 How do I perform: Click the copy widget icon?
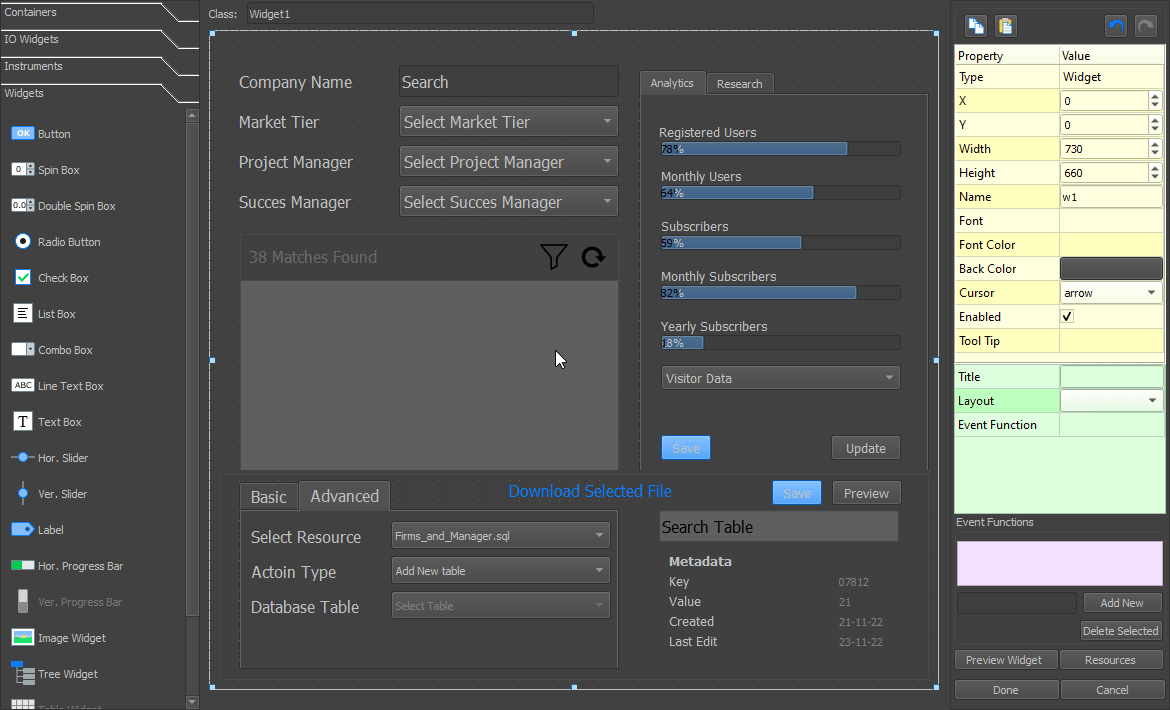click(974, 25)
